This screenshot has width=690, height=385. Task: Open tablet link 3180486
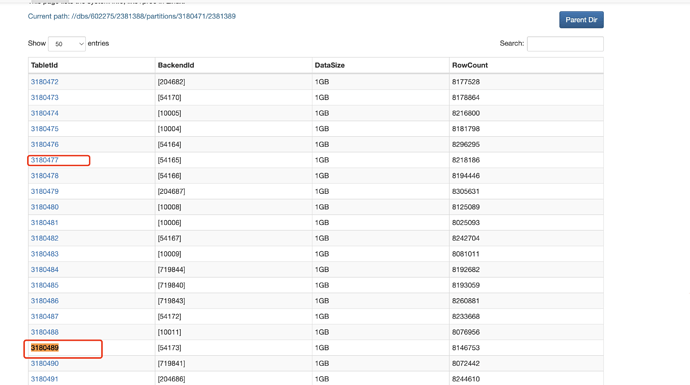[x=44, y=301]
